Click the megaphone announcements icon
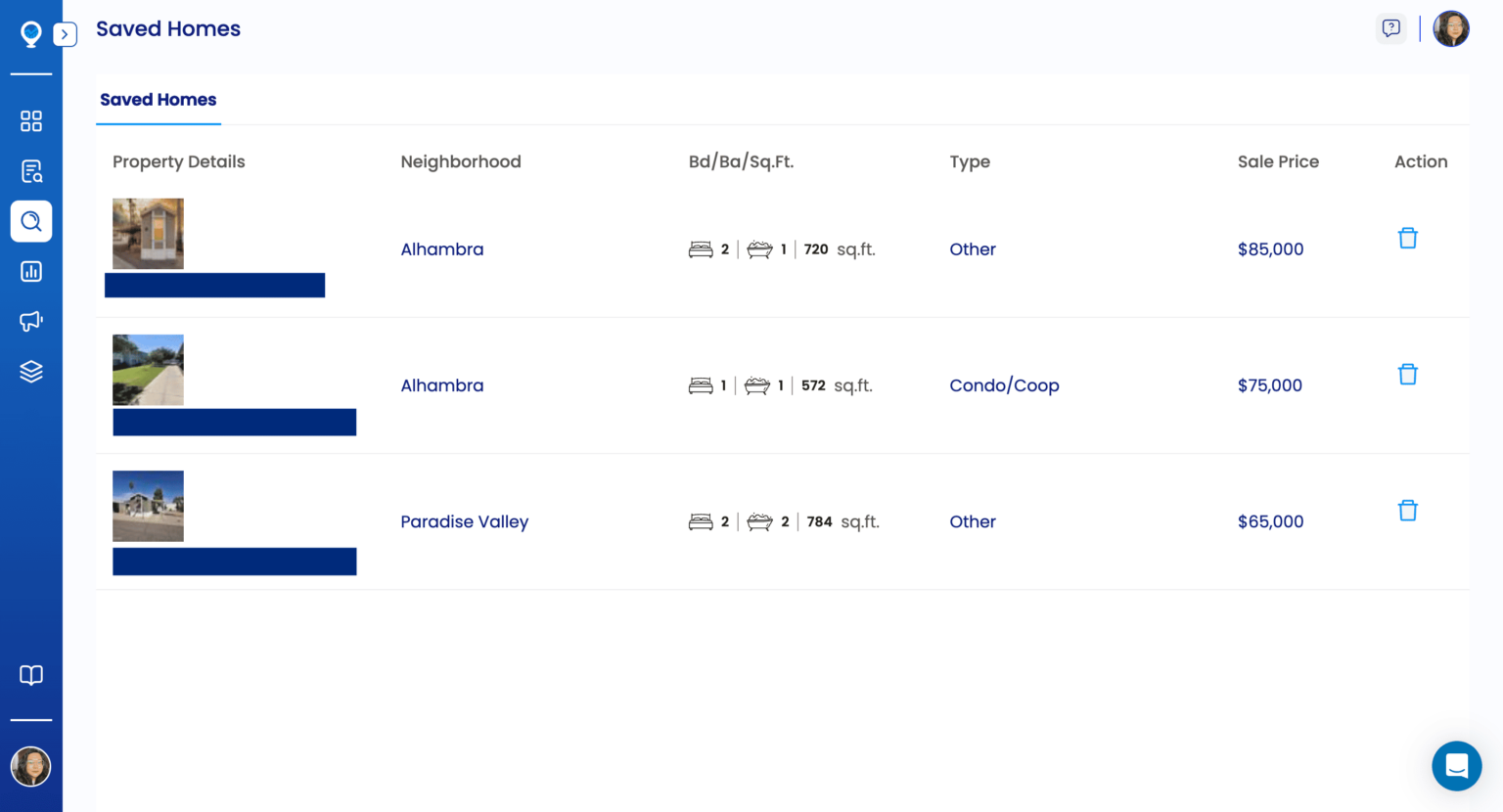 pyautogui.click(x=30, y=321)
